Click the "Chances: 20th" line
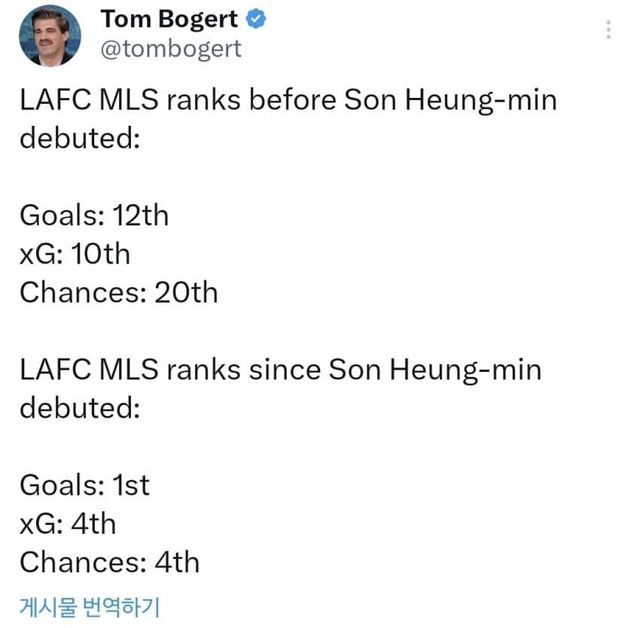The image size is (640, 628). (x=118, y=293)
